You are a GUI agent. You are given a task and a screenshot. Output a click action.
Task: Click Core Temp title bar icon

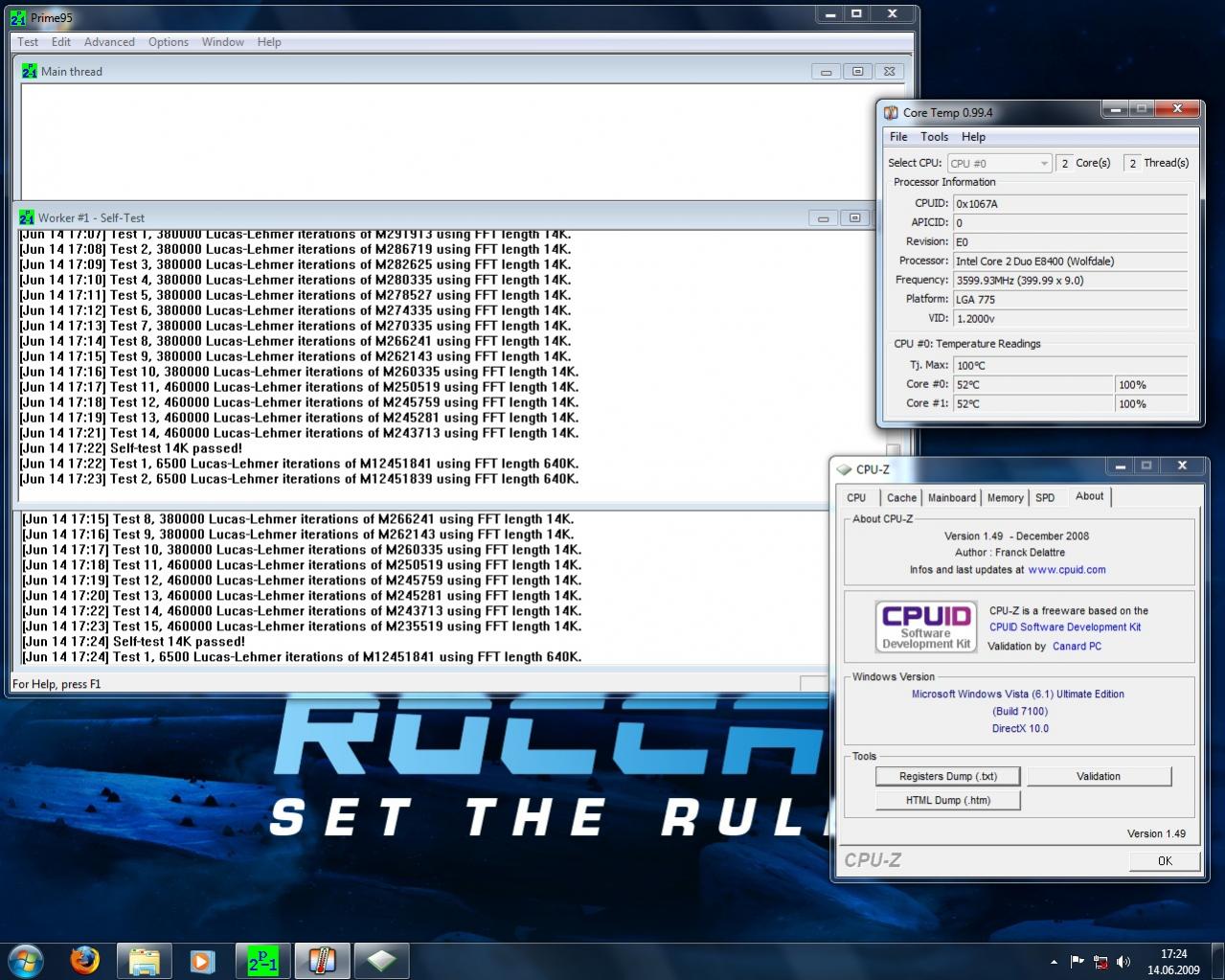(x=891, y=112)
